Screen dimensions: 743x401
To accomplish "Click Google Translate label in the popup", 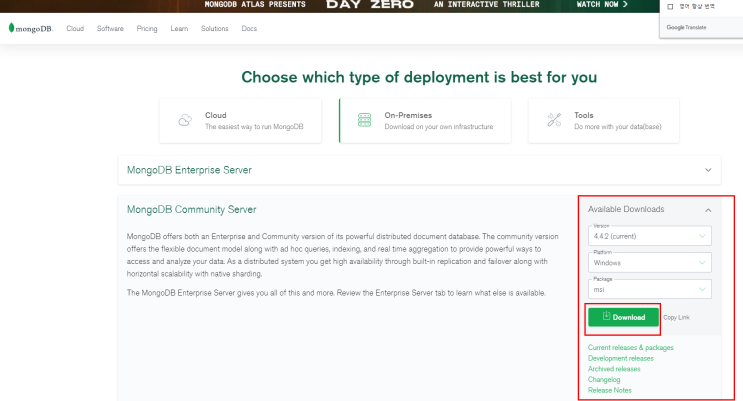I will pyautogui.click(x=686, y=27).
